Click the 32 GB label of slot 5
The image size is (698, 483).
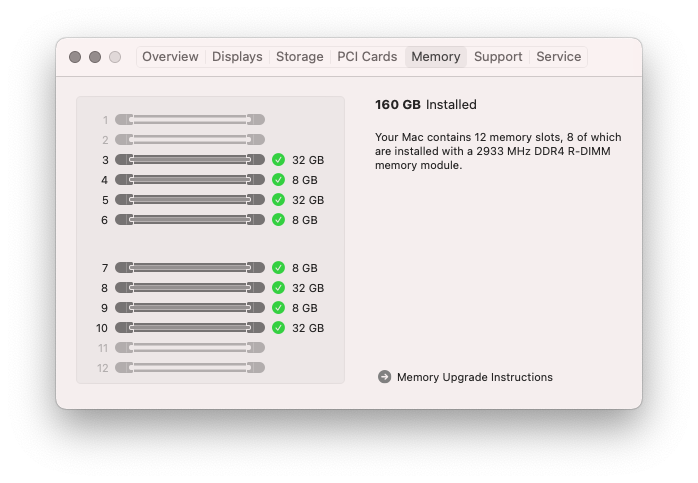308,200
